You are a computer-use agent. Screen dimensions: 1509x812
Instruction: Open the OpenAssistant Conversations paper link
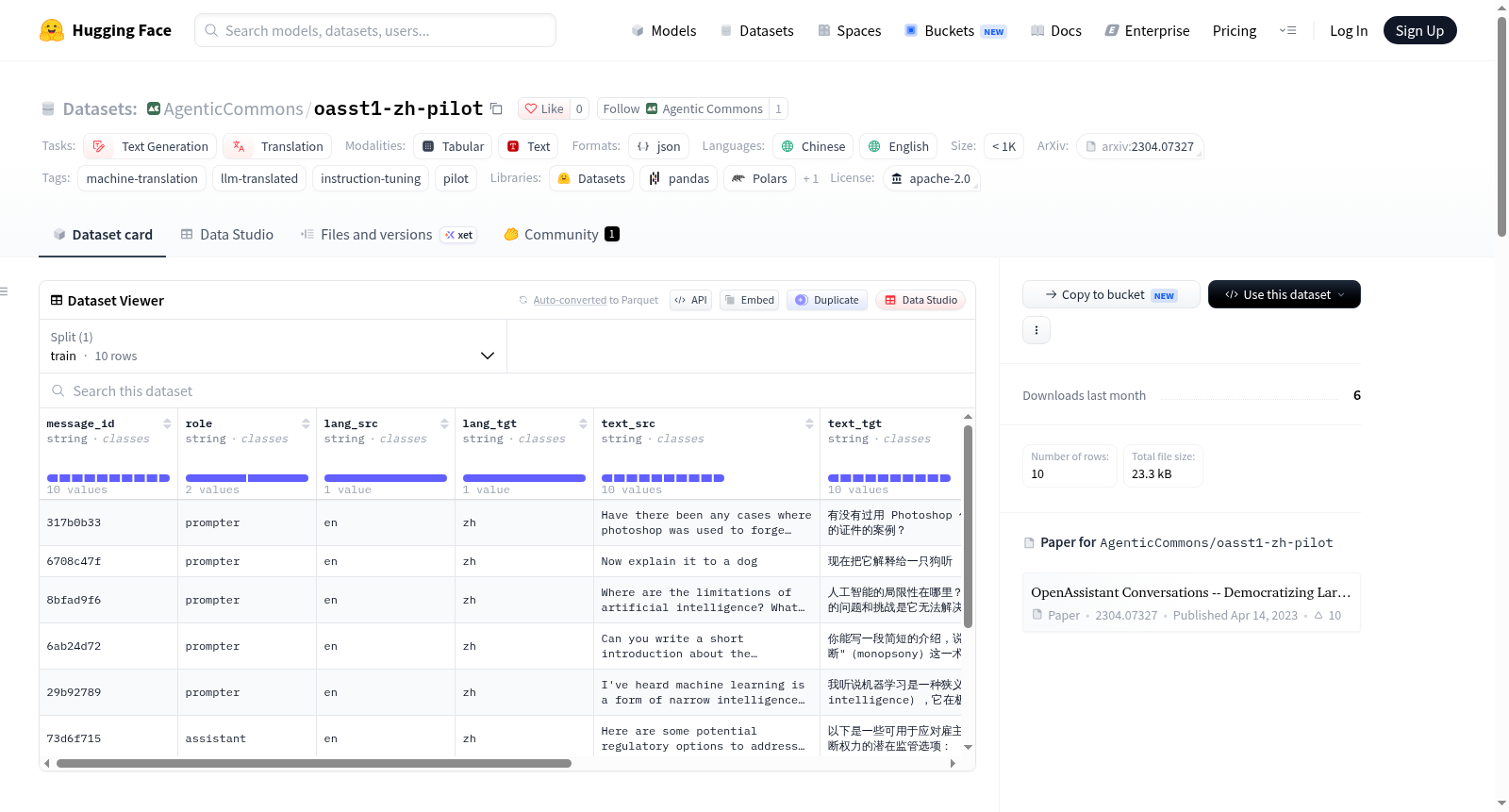pos(1190,593)
